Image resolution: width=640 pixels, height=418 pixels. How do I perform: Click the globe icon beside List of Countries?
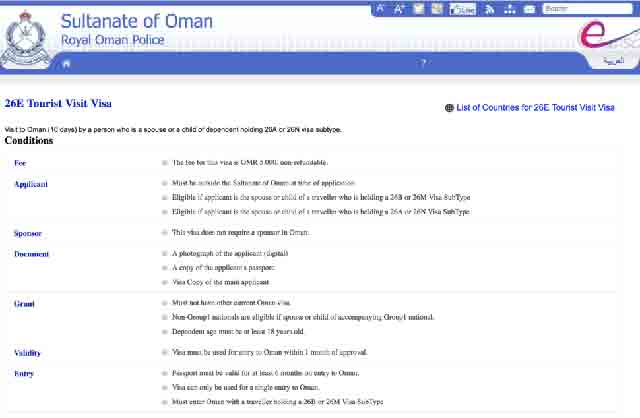pos(449,108)
